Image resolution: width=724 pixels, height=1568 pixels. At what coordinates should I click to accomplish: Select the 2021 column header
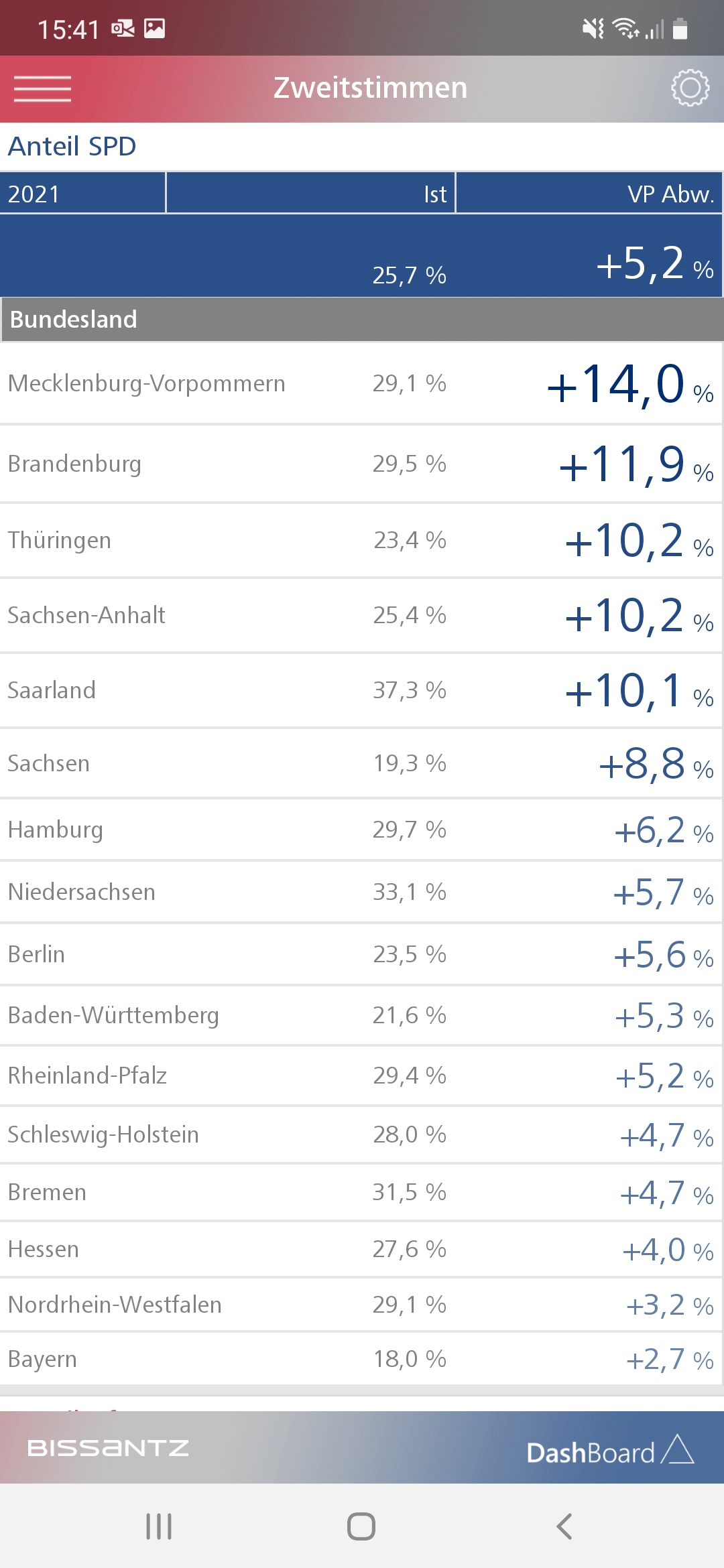point(82,194)
